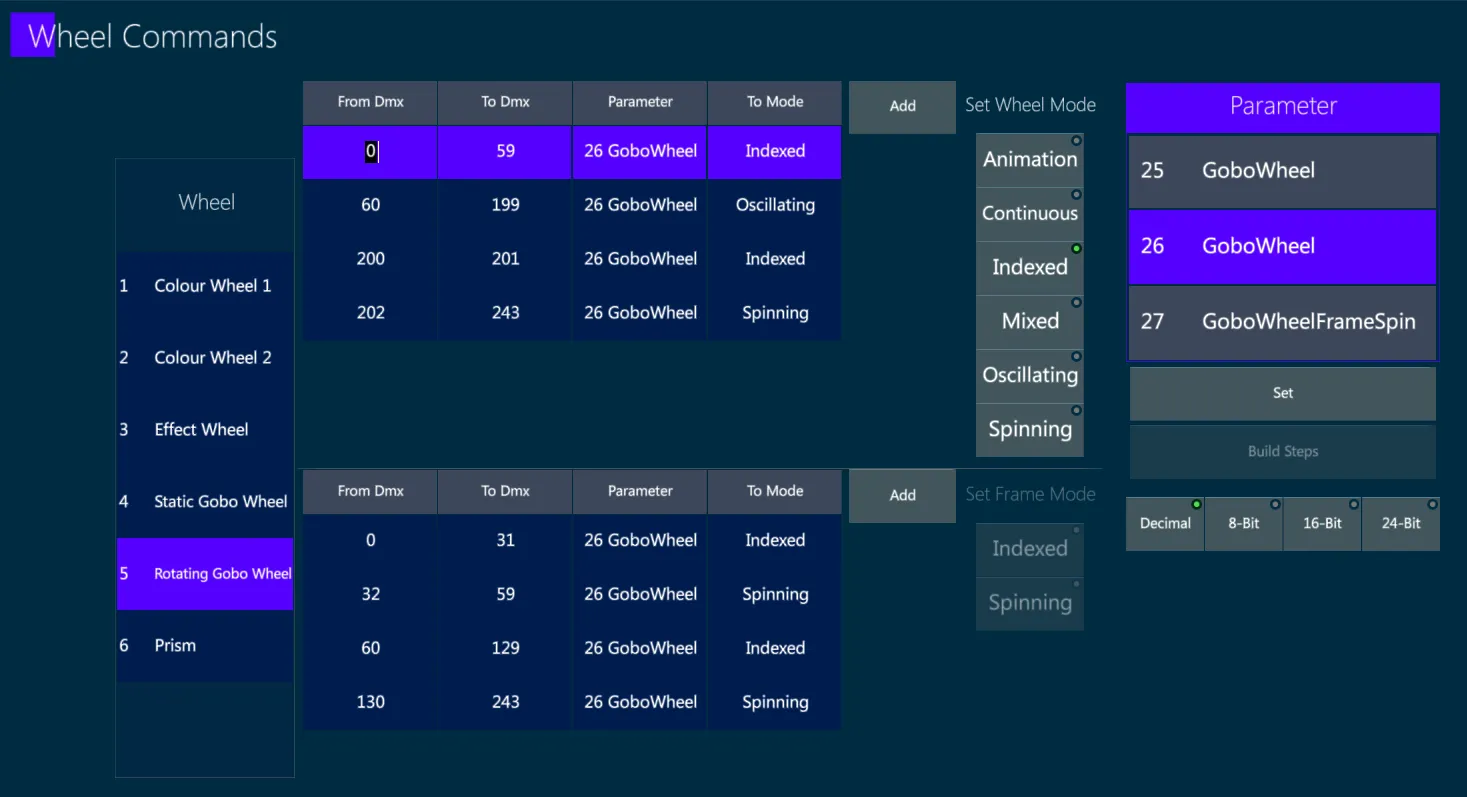Viewport: 1467px width, 797px height.
Task: Set wheel mode to Animation
Action: click(x=1030, y=160)
